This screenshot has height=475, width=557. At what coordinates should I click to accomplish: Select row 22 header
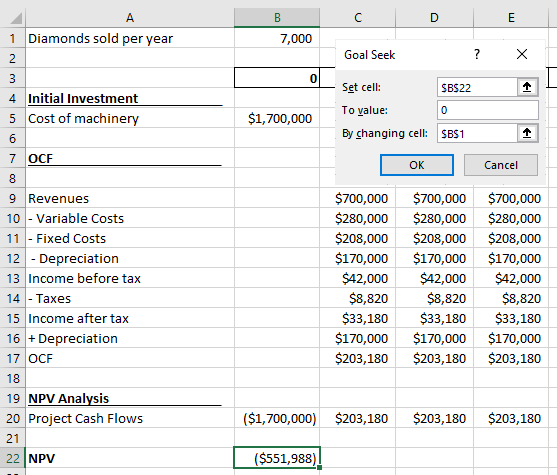12,458
